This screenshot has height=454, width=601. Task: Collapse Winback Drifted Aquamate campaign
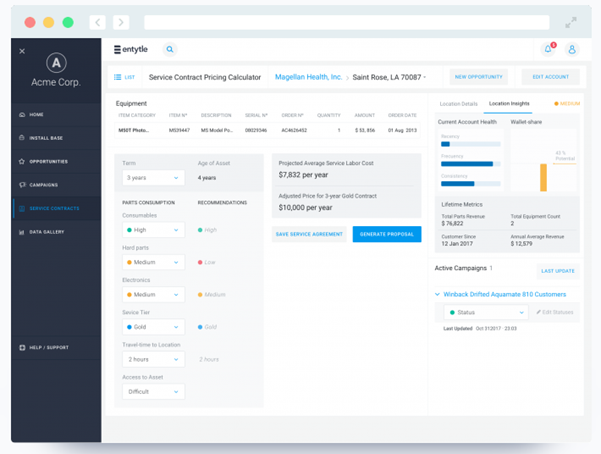pos(438,295)
